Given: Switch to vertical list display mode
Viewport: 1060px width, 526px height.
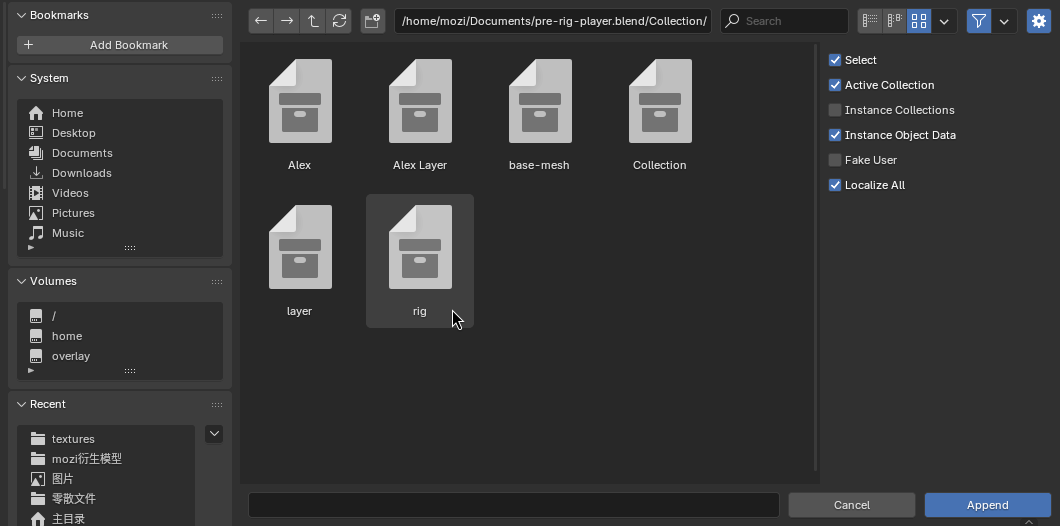Looking at the screenshot, I should (870, 21).
